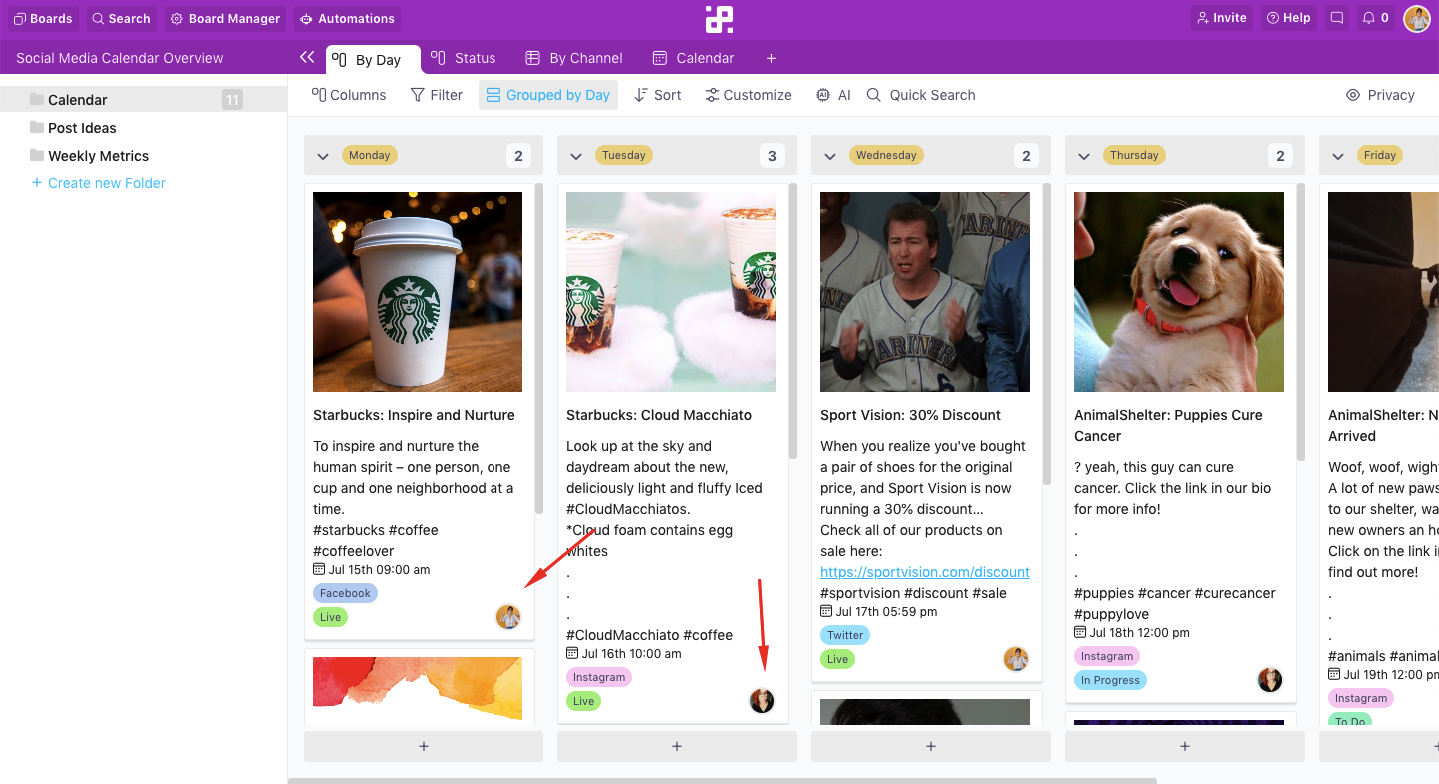Image resolution: width=1439 pixels, height=784 pixels.
Task: Switch to the By Channel tab
Action: tap(574, 58)
